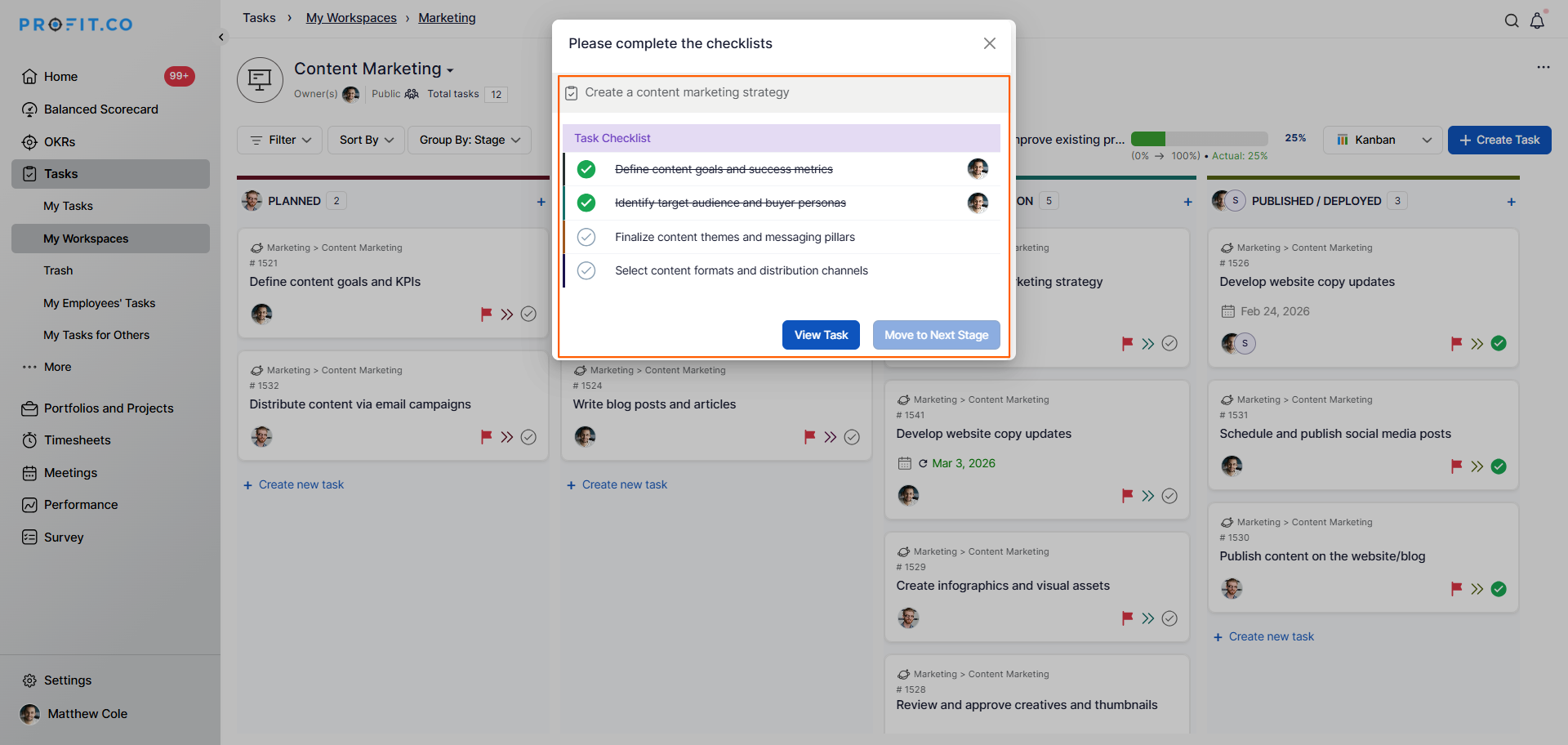Click move-stage arrows on task 1532
Viewport: 1568px width, 745px height.
pyautogui.click(x=507, y=437)
